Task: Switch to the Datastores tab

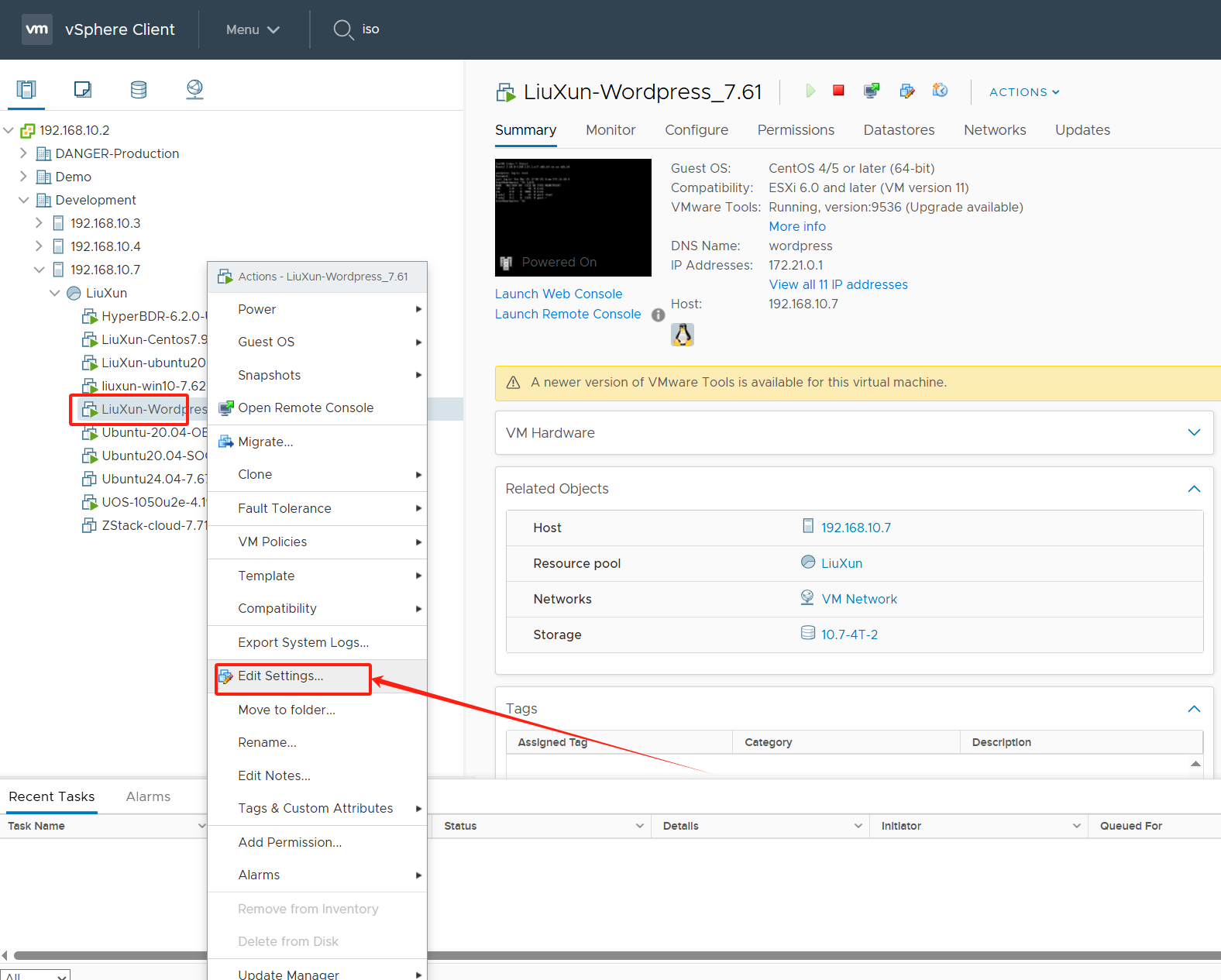Action: tap(899, 130)
